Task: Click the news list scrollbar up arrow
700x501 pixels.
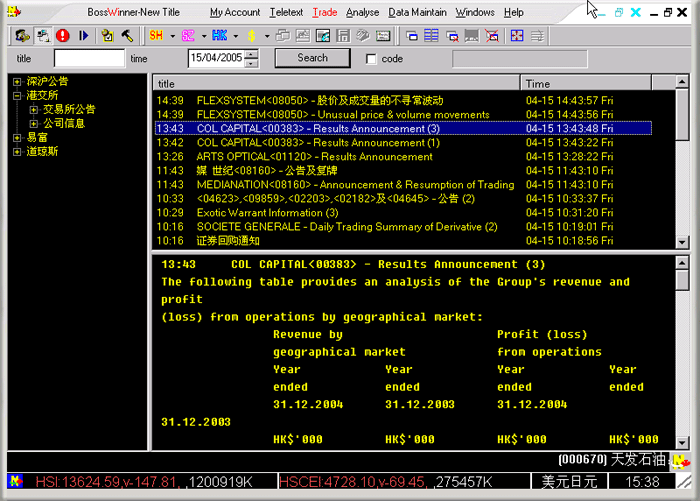Action: point(682,82)
